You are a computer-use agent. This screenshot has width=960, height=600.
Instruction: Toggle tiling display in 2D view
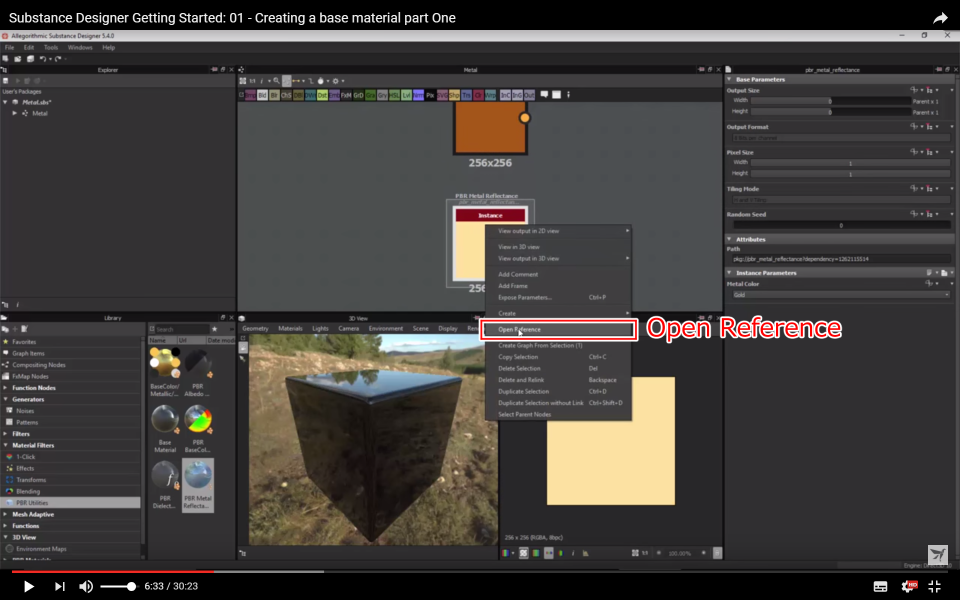(x=523, y=553)
